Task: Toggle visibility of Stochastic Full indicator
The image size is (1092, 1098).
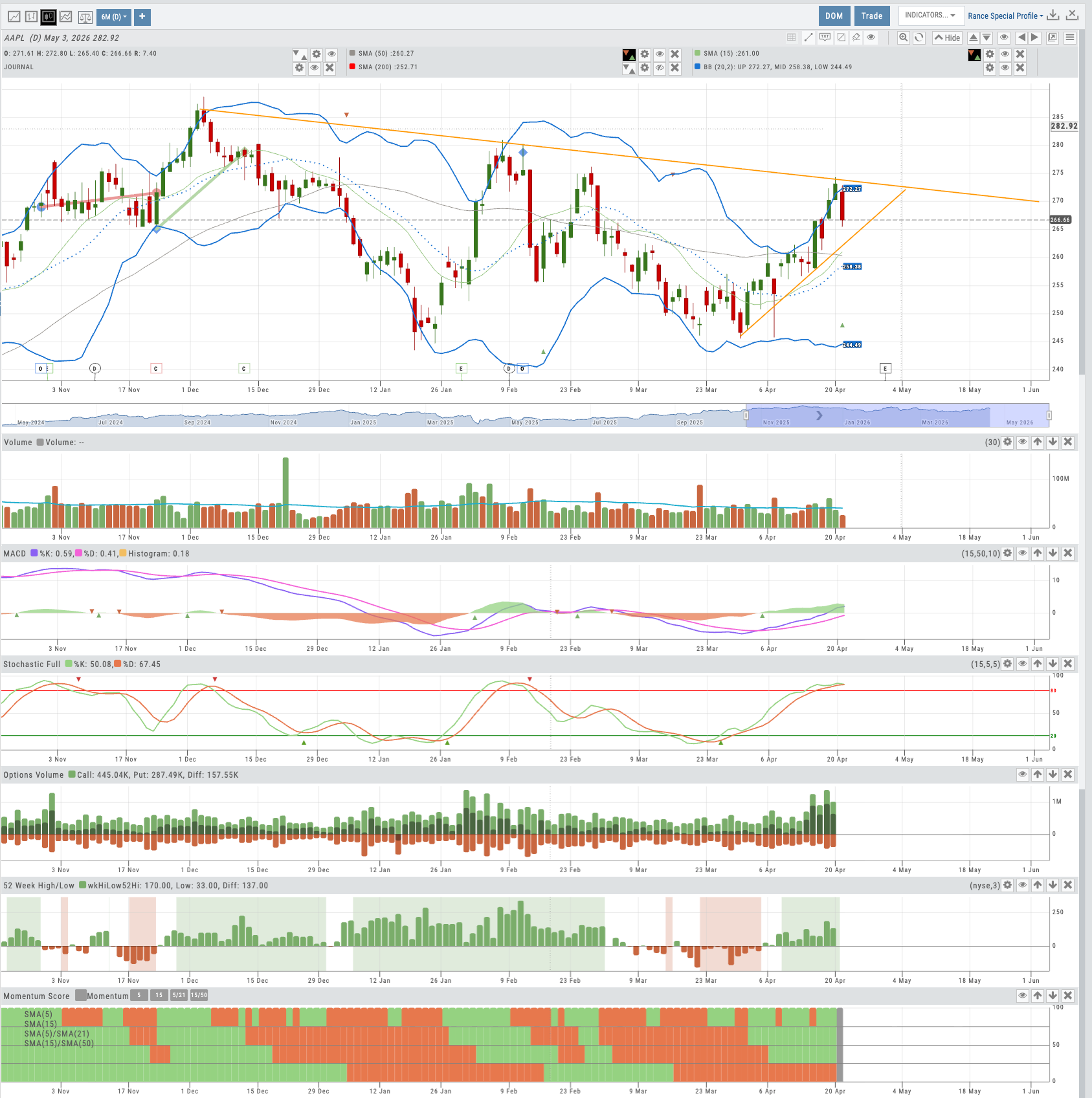Action: [x=1022, y=664]
